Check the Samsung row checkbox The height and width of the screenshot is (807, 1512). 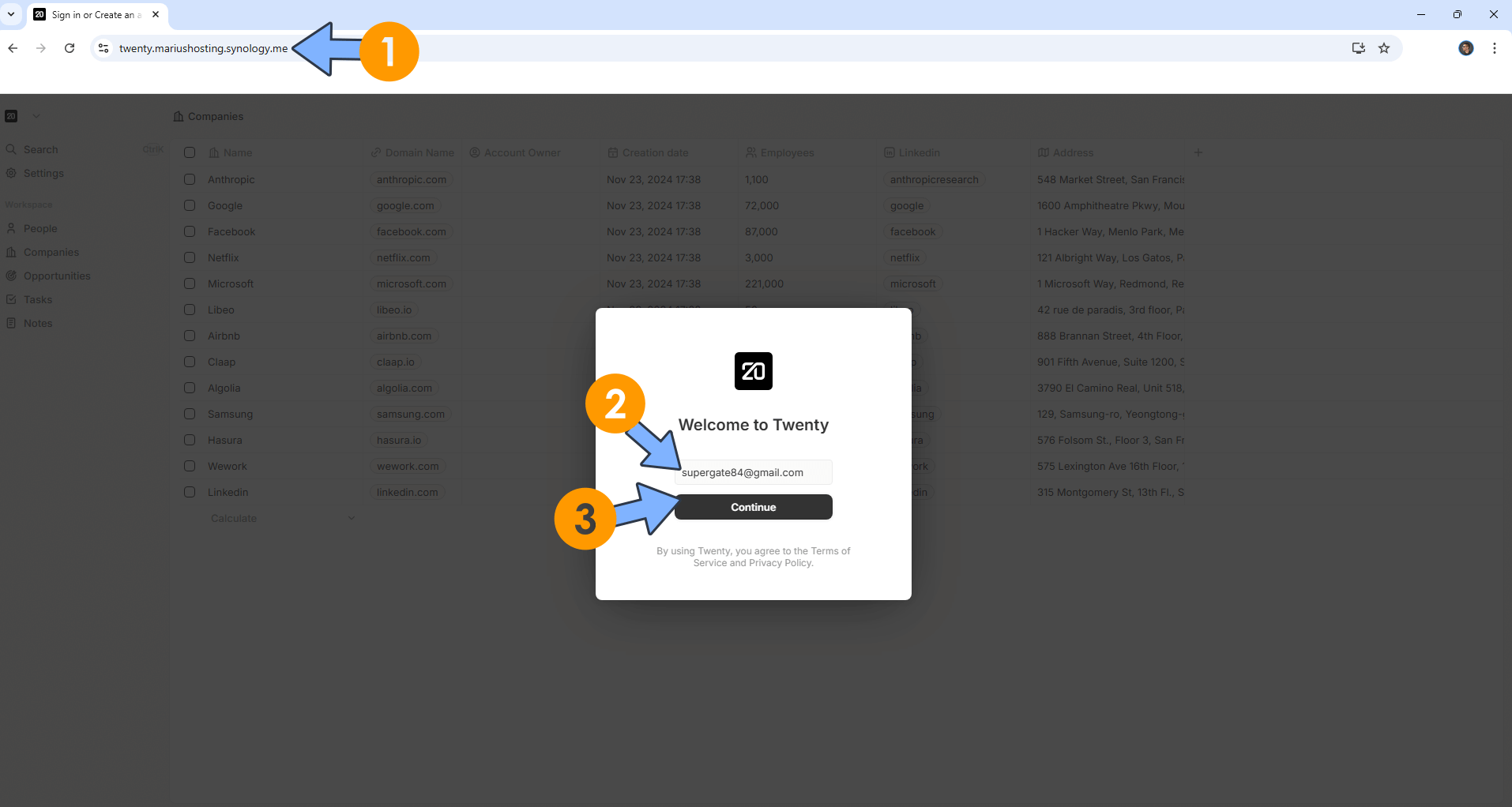pos(190,414)
